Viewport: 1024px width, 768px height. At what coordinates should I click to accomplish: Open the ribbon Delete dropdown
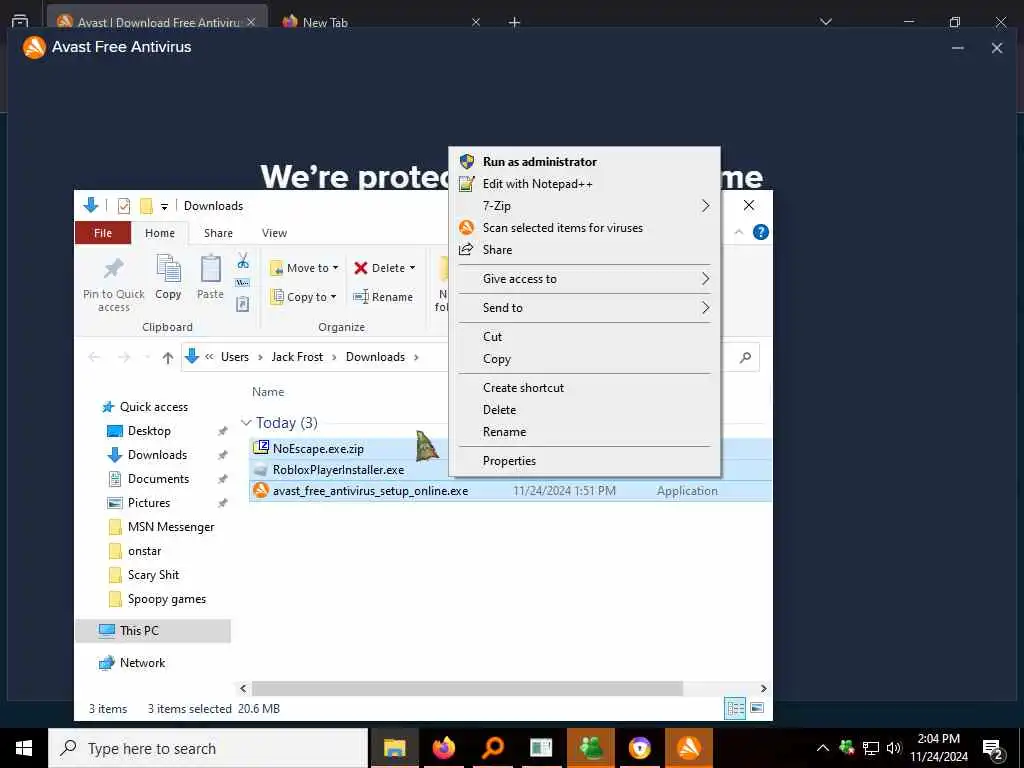384,268
